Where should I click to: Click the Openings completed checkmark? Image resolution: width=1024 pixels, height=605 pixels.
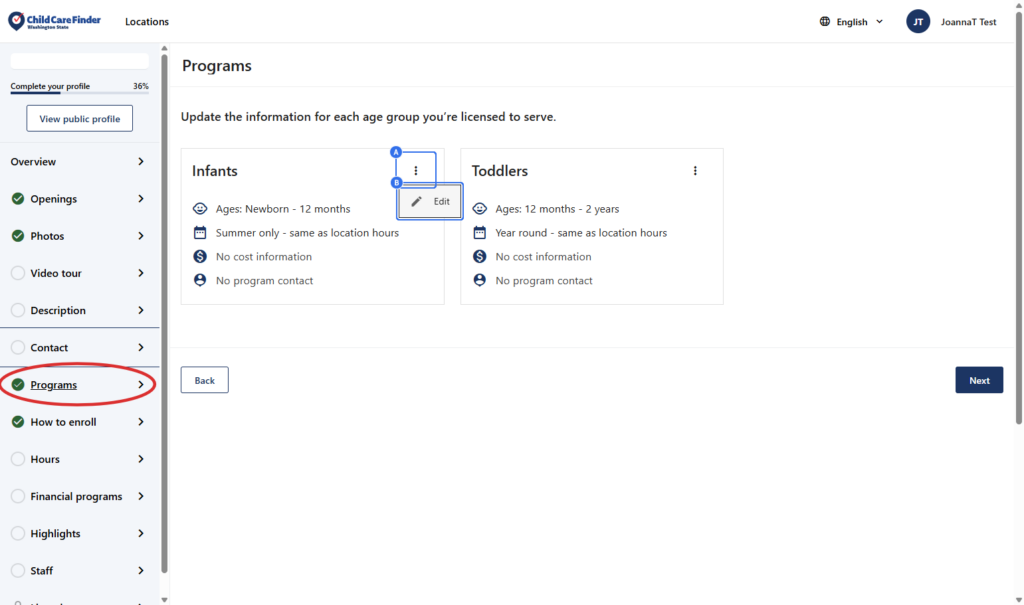point(18,199)
